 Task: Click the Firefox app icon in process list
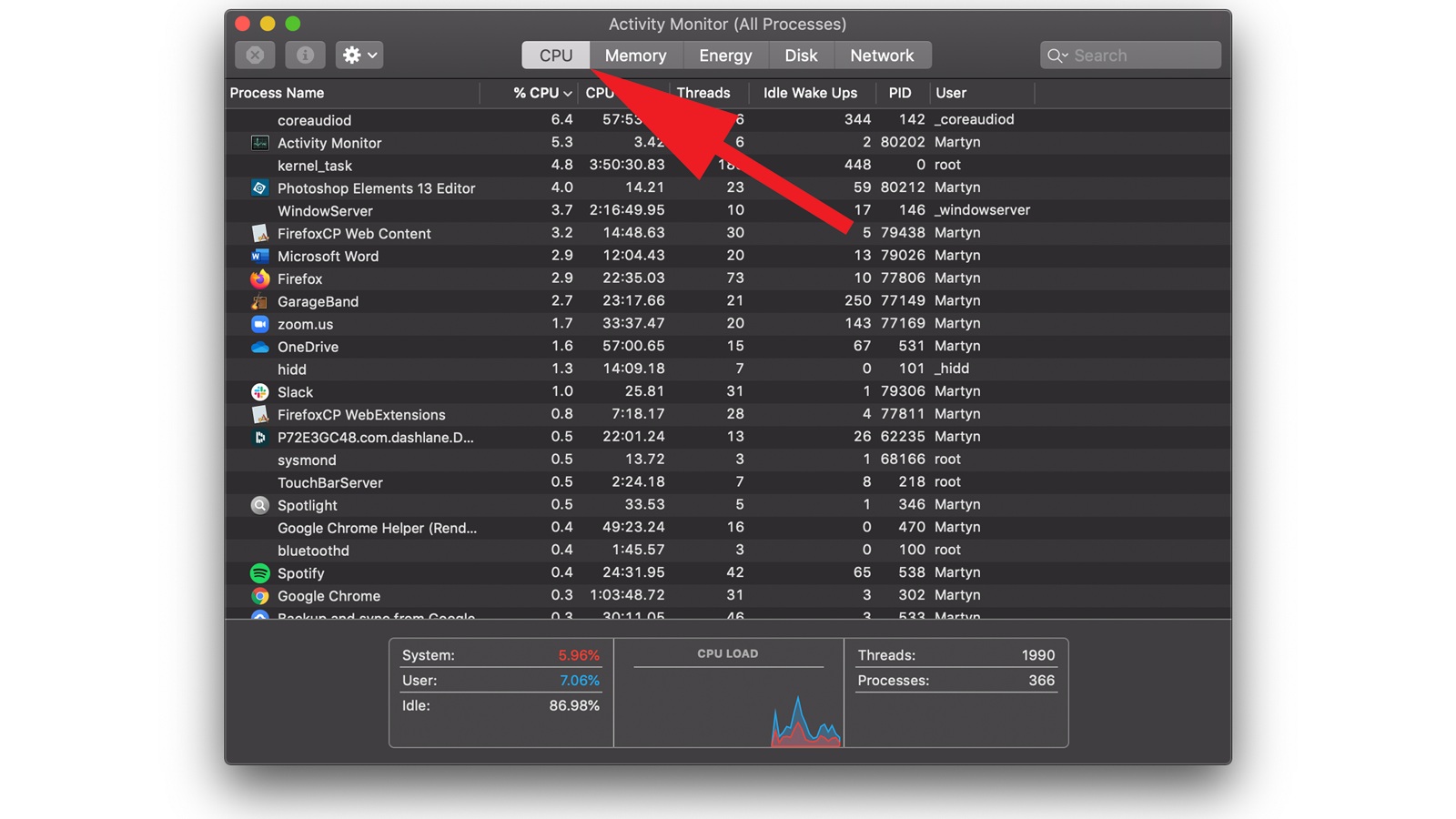click(x=260, y=278)
